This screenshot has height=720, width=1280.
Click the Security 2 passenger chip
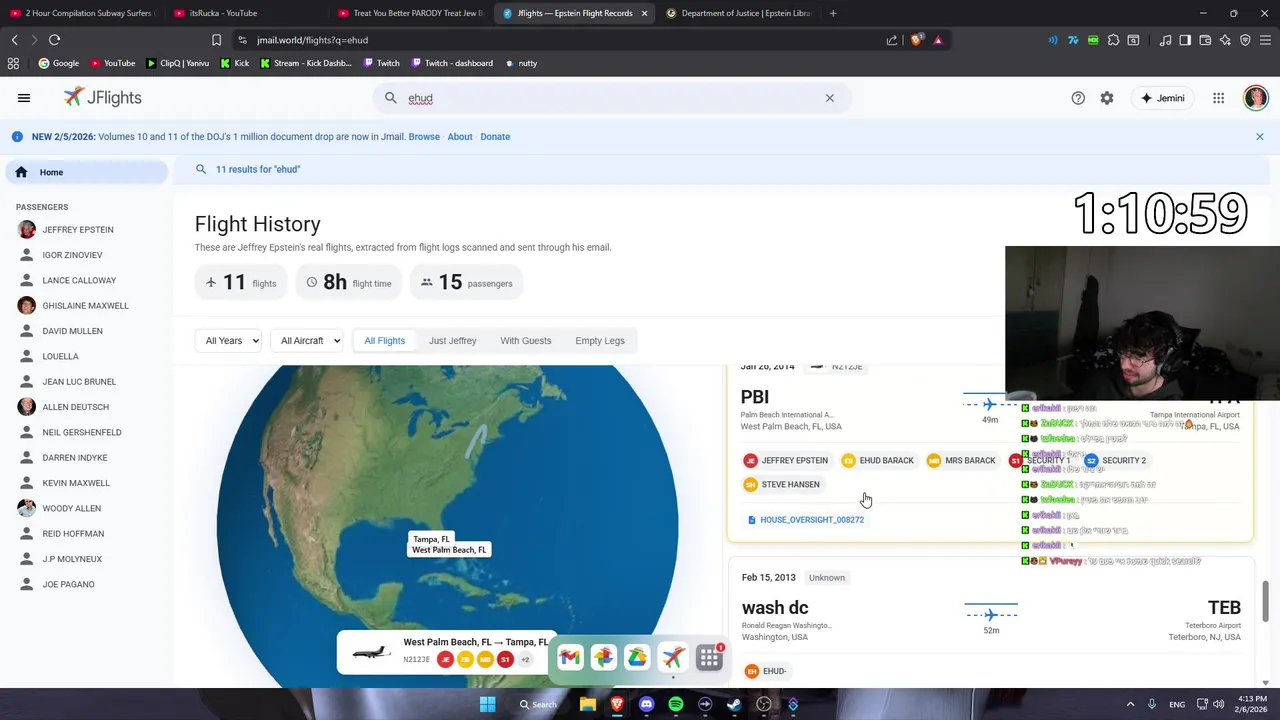[1115, 461]
